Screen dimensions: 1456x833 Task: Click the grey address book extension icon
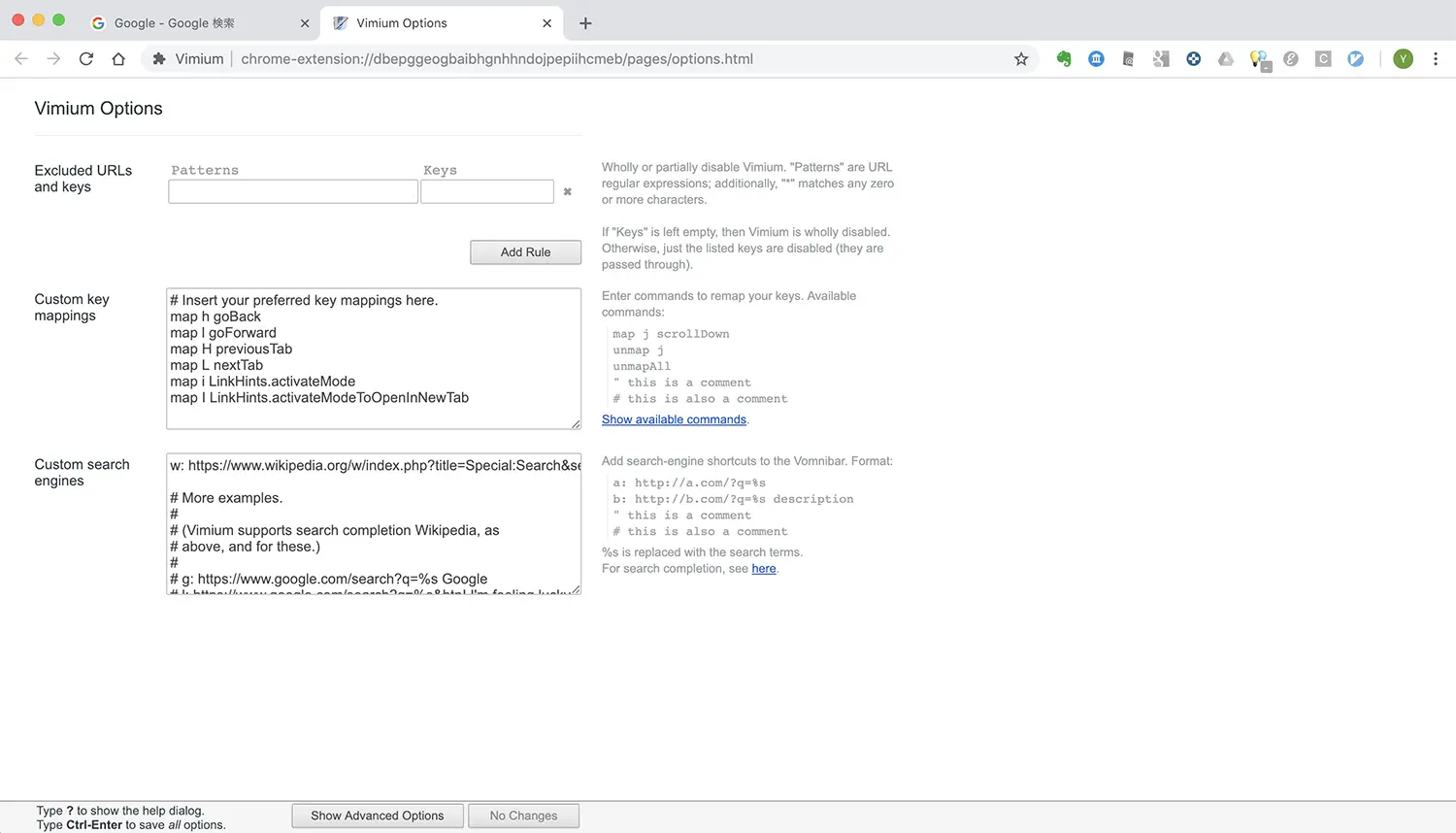click(1128, 59)
